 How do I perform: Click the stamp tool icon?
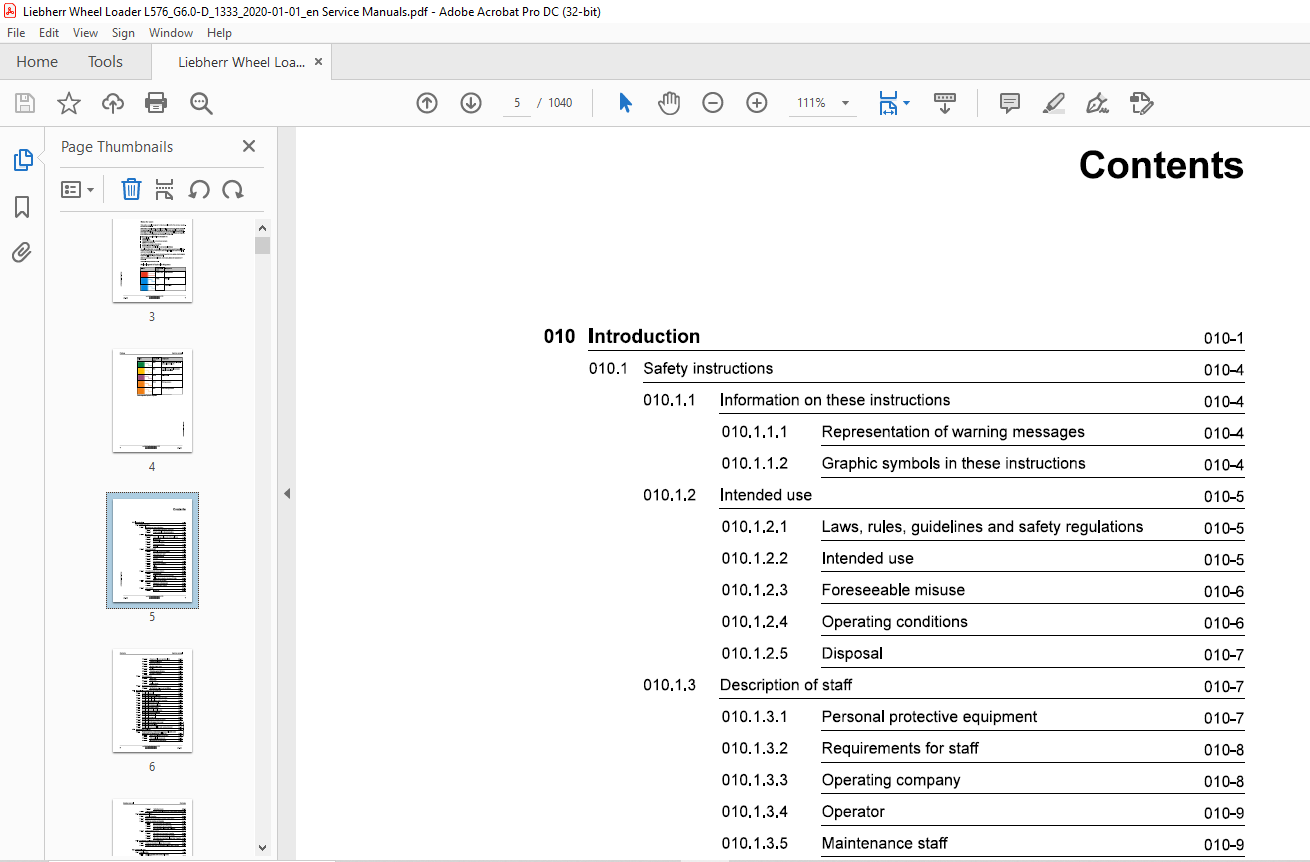click(x=1141, y=103)
